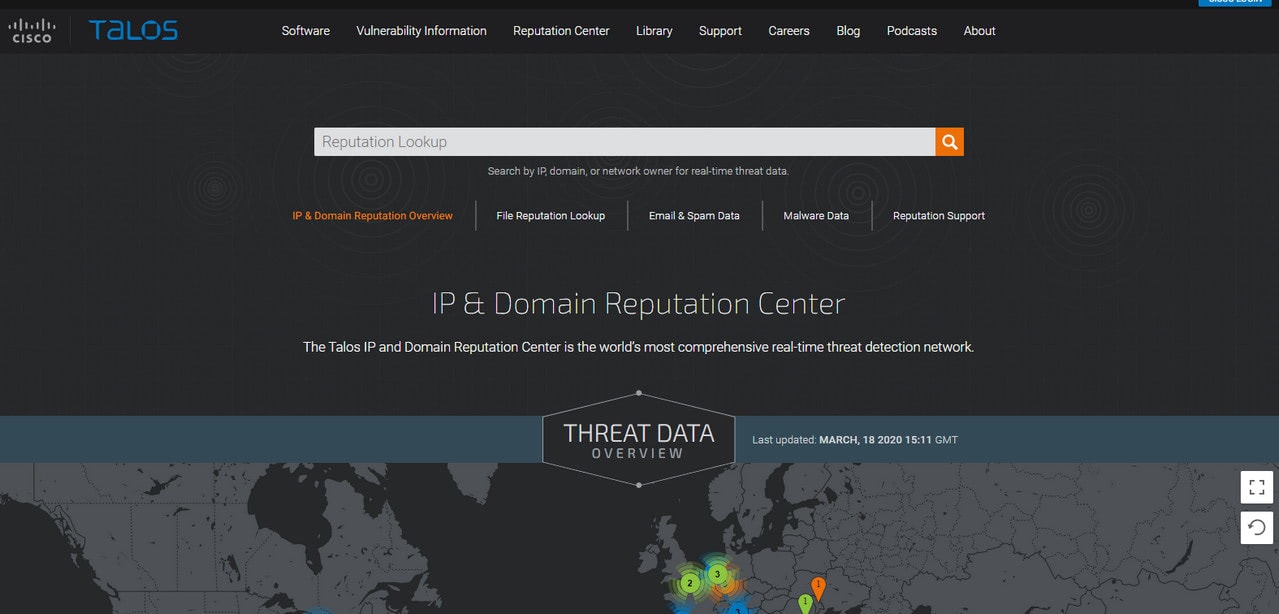Click the "Last updated: MARCH, 18 2020" timestamp
Viewport: 1279px width, 614px height.
tap(855, 440)
